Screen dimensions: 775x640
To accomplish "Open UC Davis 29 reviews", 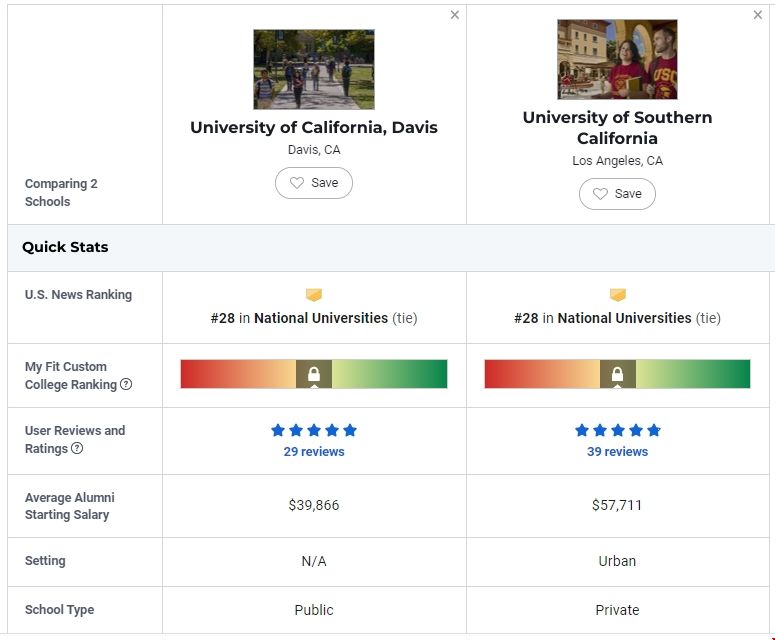I will point(314,452).
